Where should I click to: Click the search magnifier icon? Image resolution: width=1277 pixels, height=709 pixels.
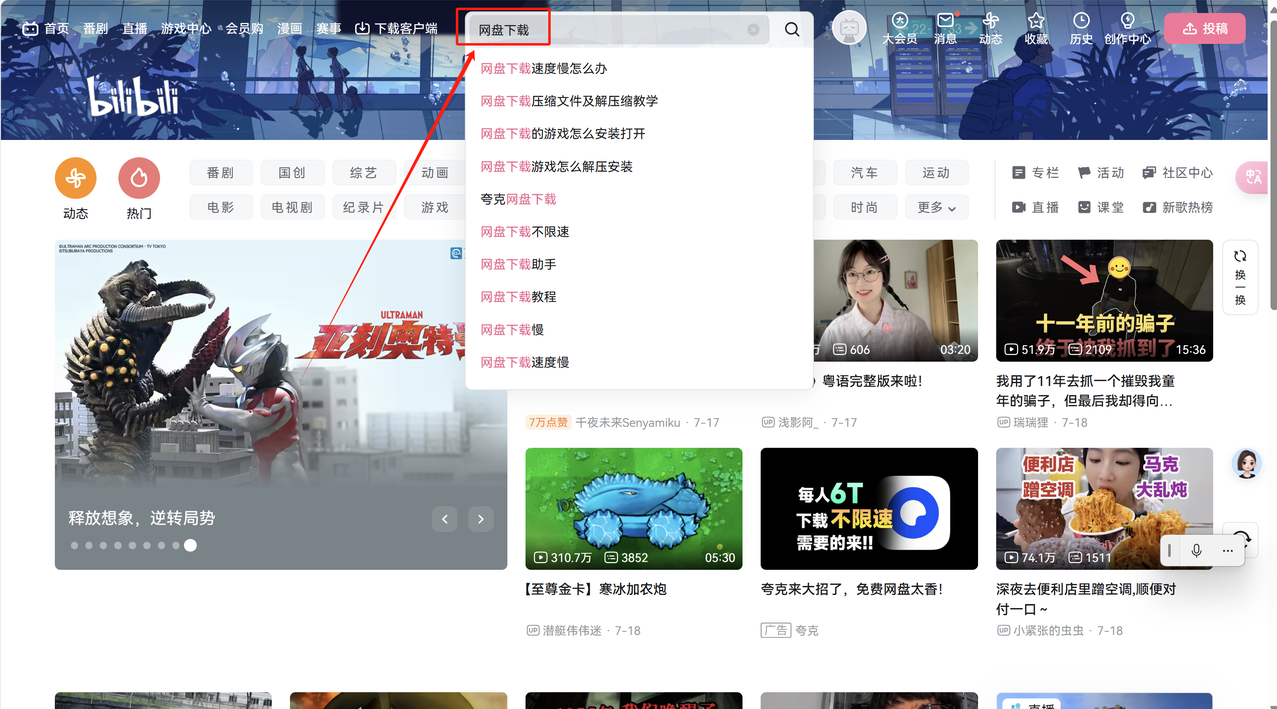point(792,29)
